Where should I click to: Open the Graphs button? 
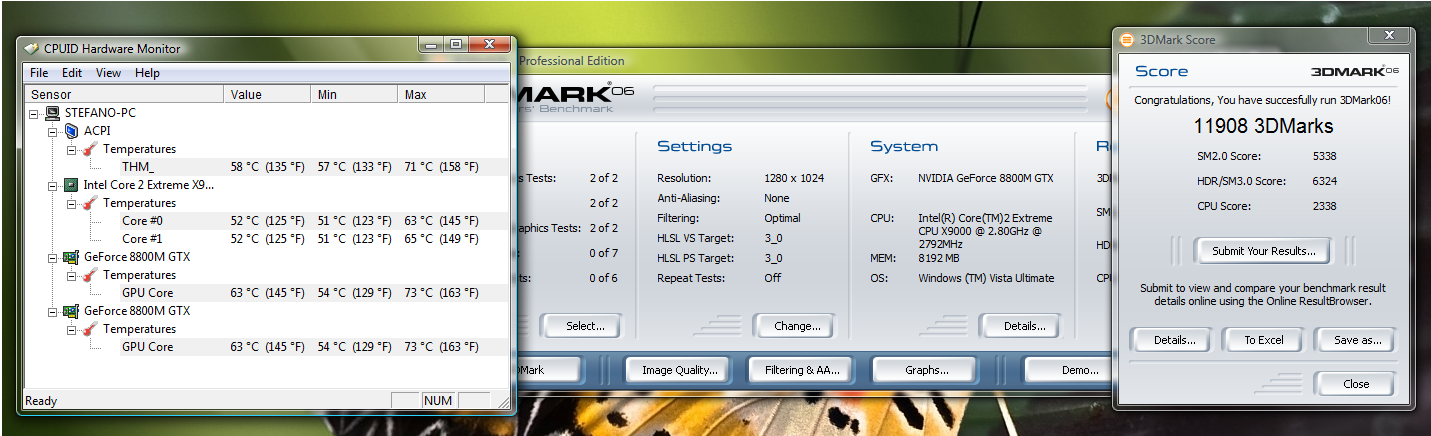coord(927,370)
